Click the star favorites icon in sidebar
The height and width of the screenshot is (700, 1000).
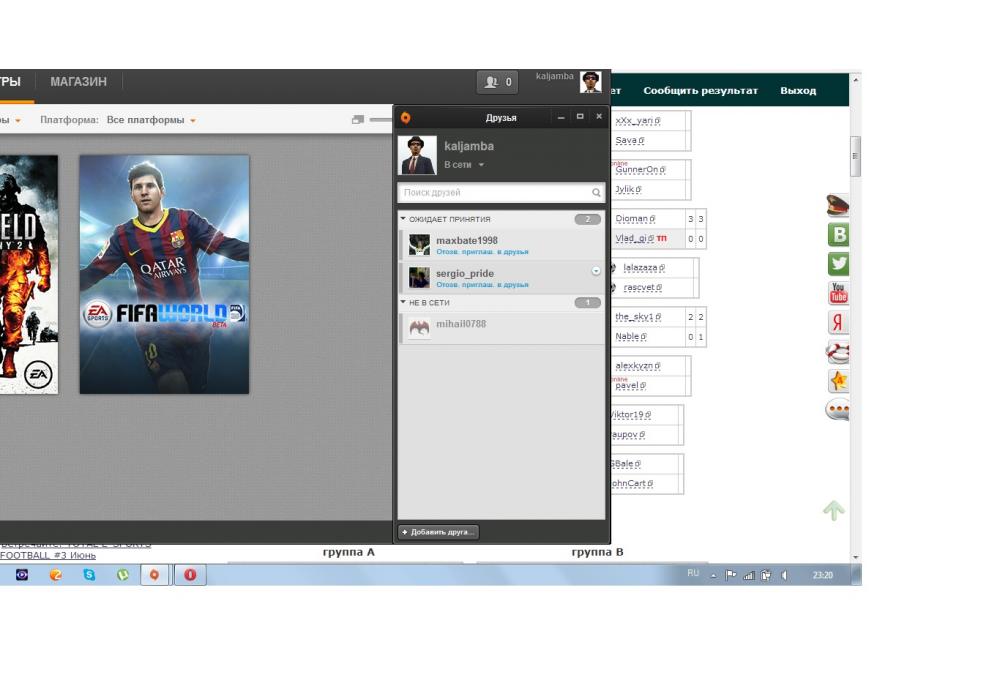click(x=838, y=381)
